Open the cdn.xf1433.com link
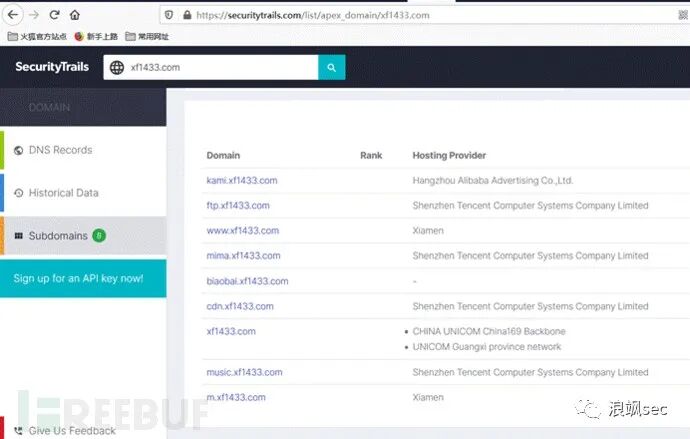The height and width of the screenshot is (439, 690). click(240, 306)
